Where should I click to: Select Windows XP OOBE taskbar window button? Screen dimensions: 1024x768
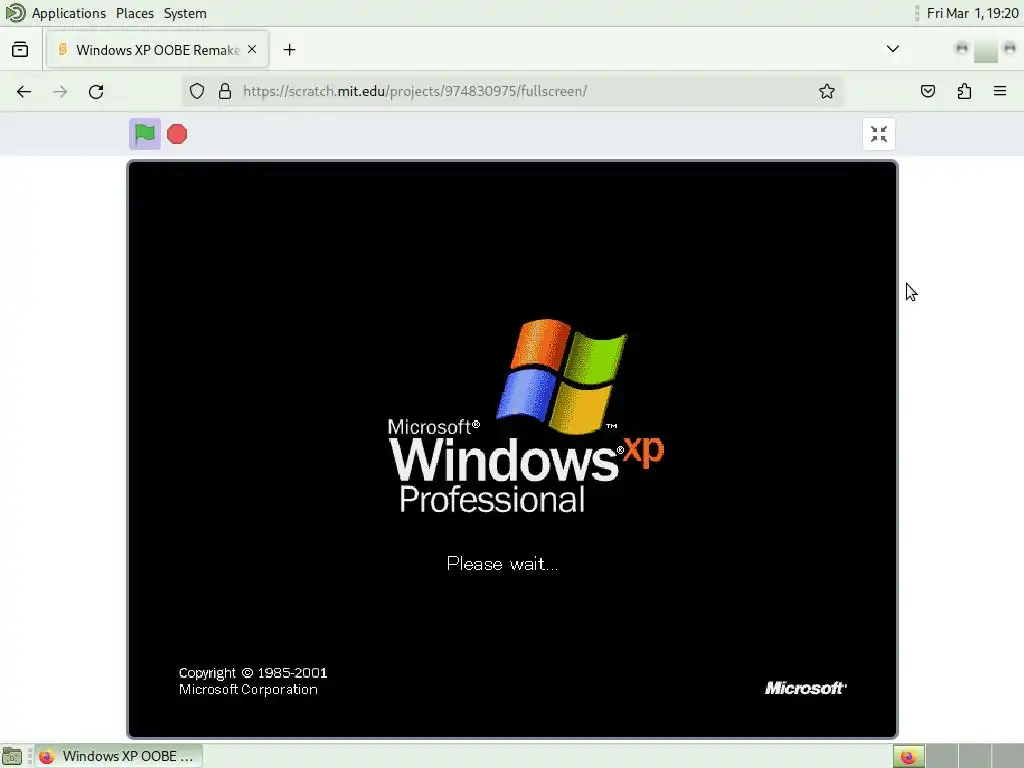(119, 756)
